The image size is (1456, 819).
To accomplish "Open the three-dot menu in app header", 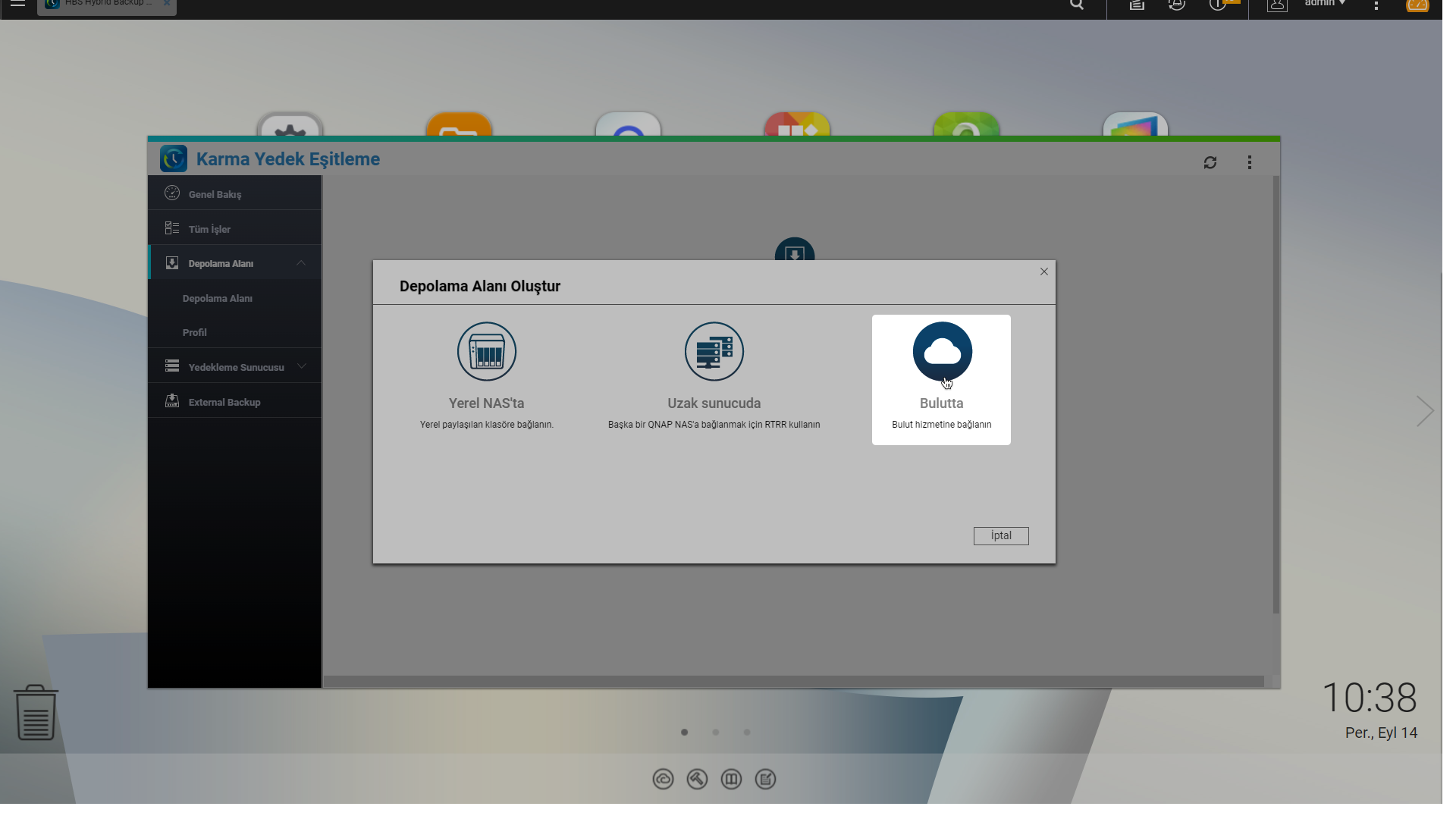I will [1250, 162].
